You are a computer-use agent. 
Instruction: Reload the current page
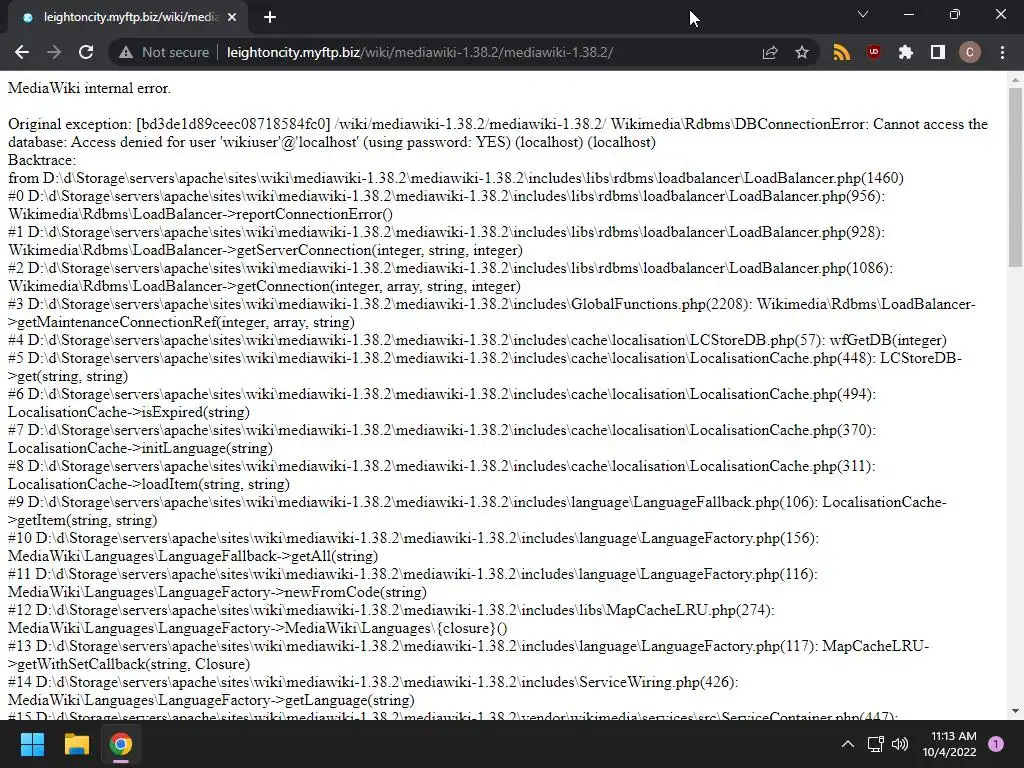pos(86,52)
